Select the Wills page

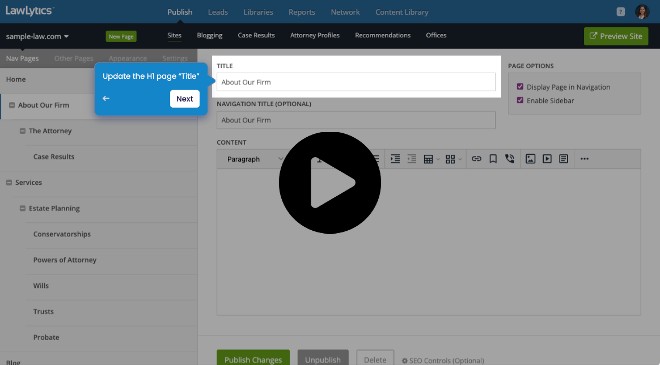(41, 285)
